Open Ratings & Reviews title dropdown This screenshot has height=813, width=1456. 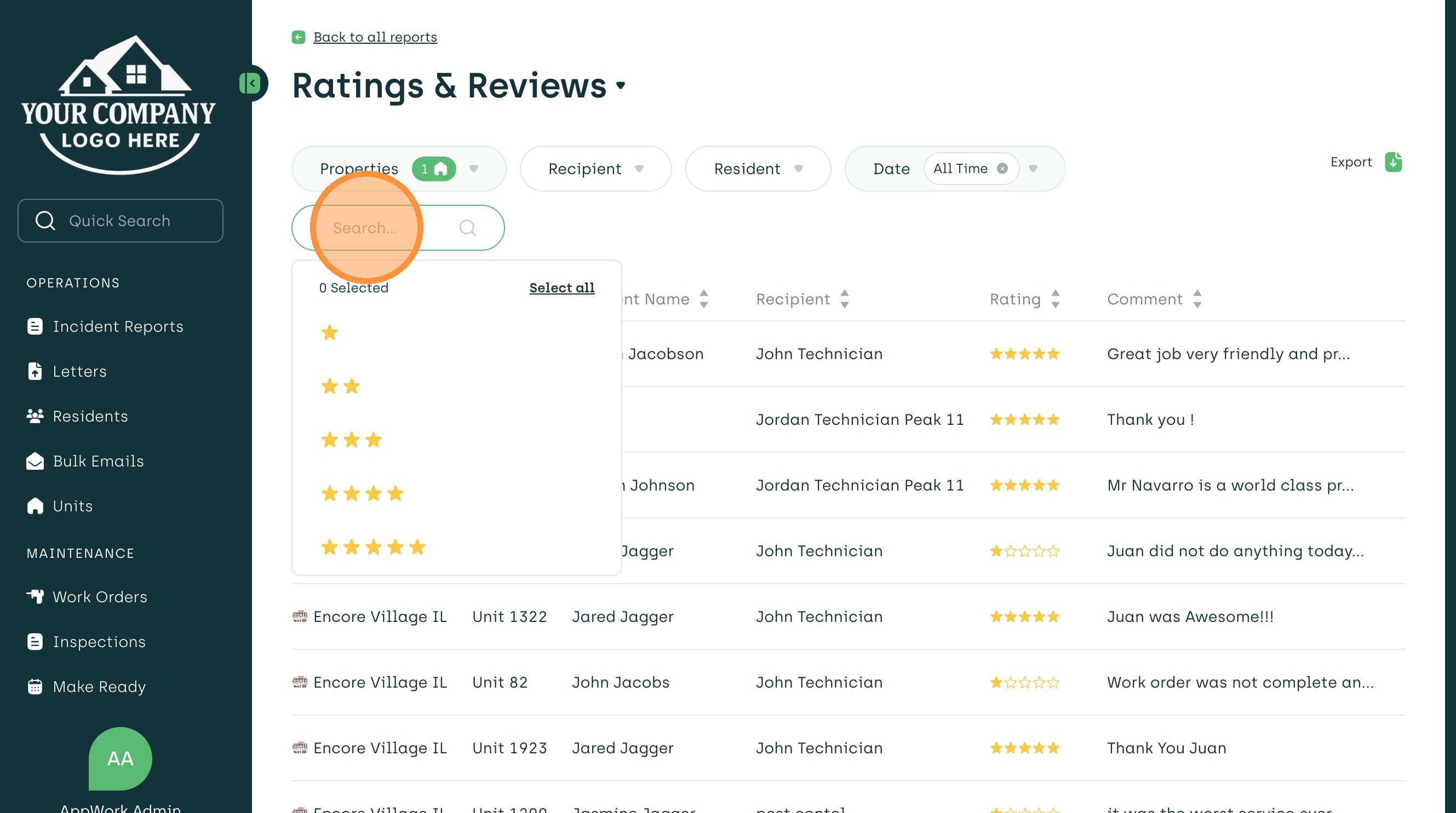pos(621,86)
